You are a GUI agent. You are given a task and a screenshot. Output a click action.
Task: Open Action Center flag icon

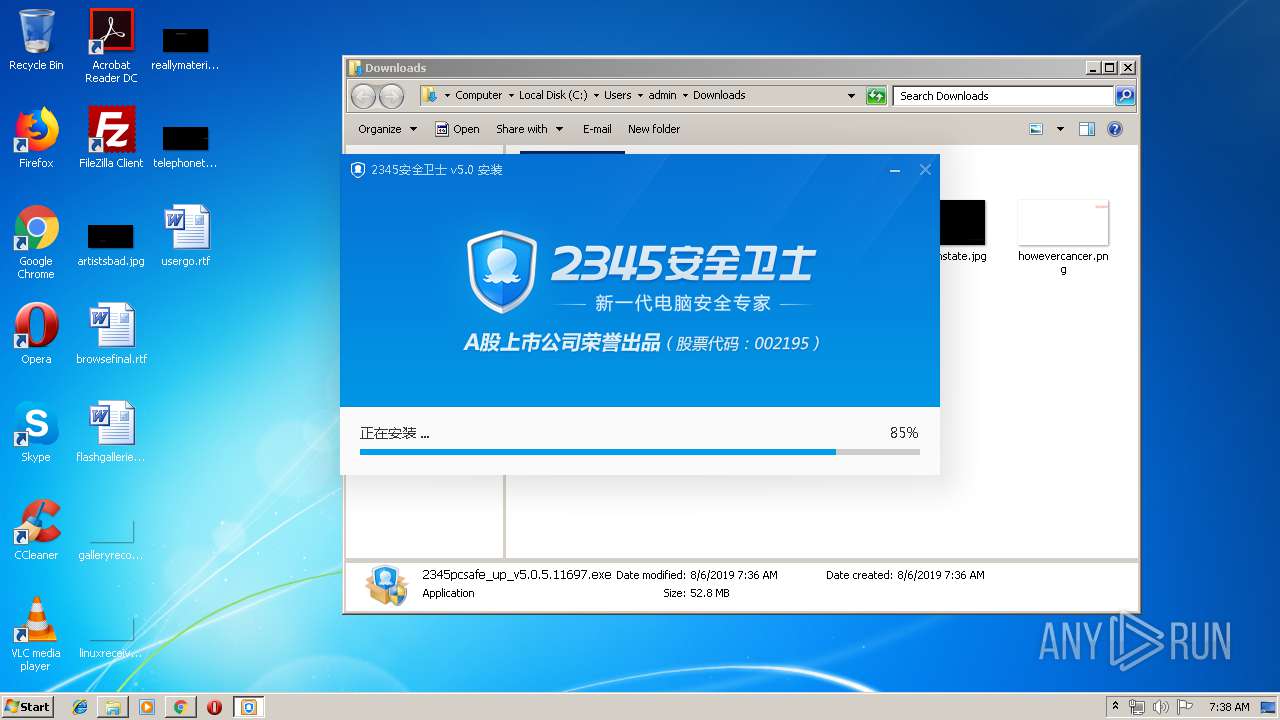click(1185, 707)
